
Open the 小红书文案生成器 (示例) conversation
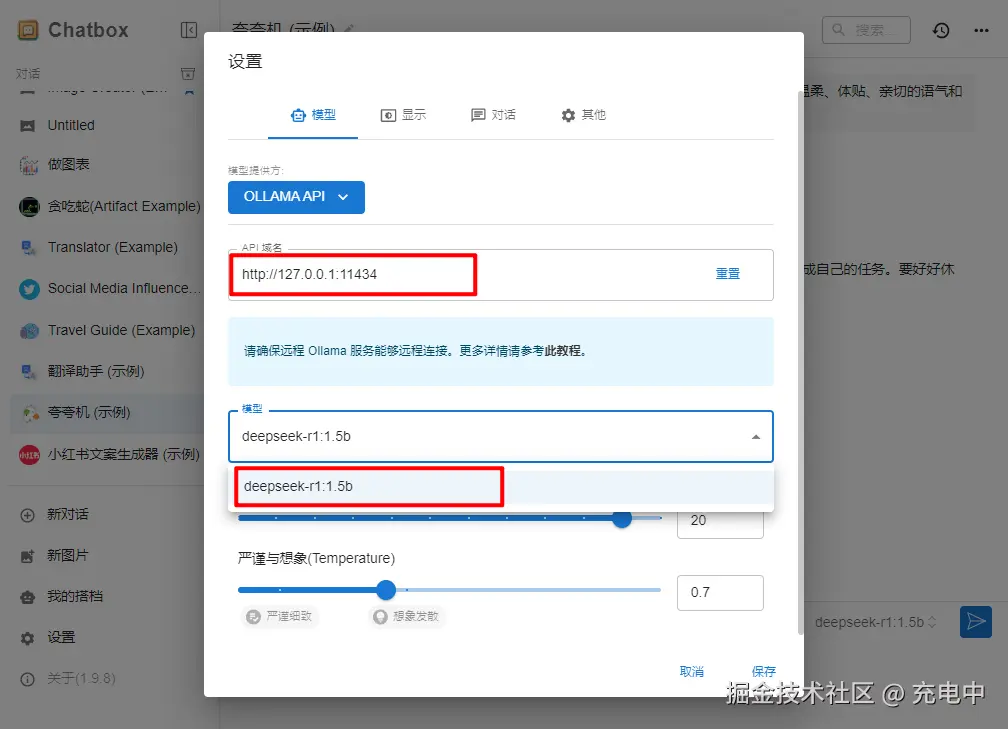tap(106, 454)
